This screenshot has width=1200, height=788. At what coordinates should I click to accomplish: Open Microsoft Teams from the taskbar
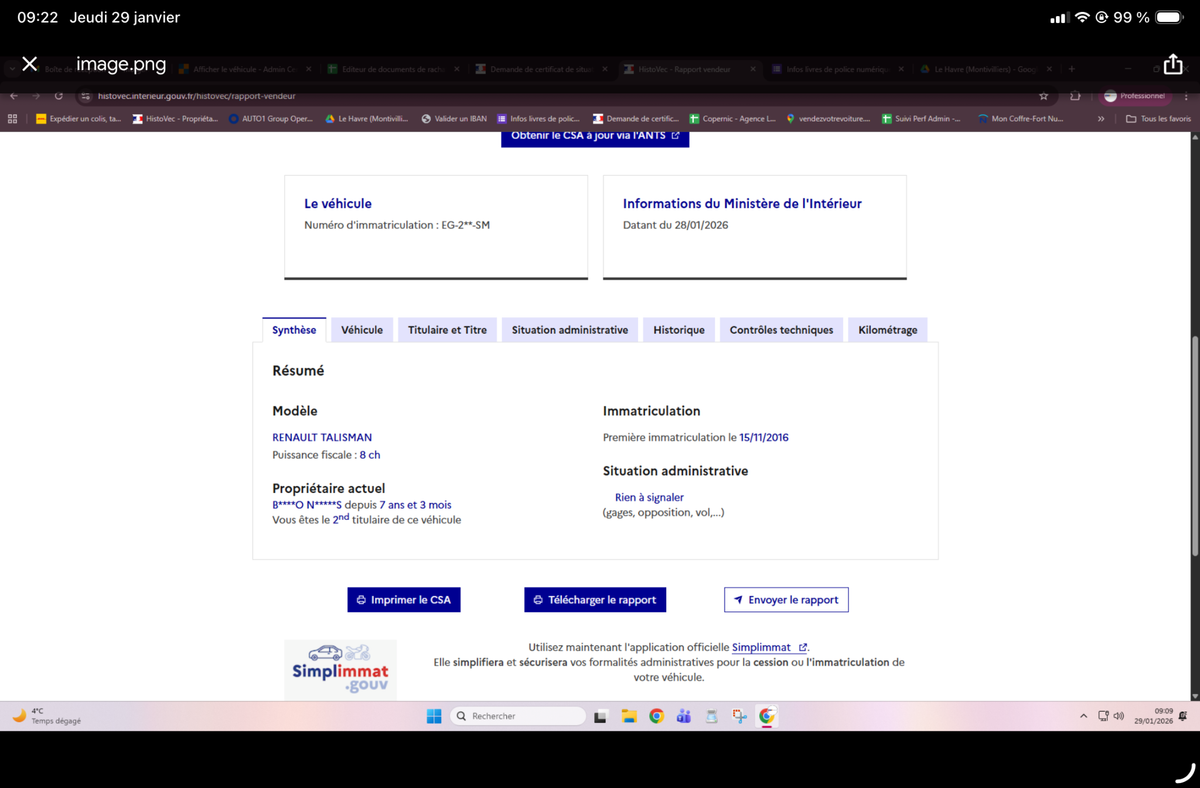(684, 716)
